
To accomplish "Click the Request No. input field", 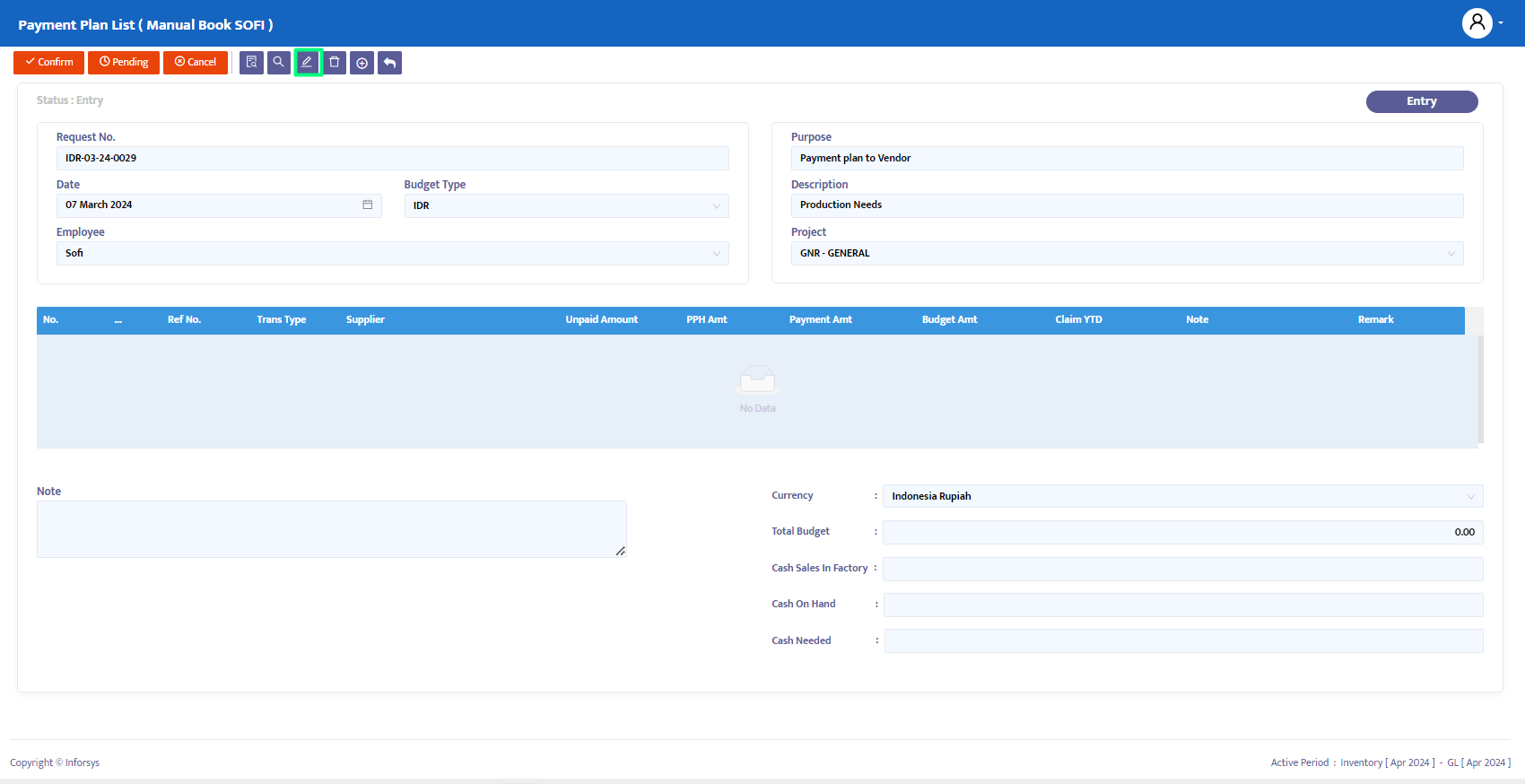I will [x=392, y=158].
